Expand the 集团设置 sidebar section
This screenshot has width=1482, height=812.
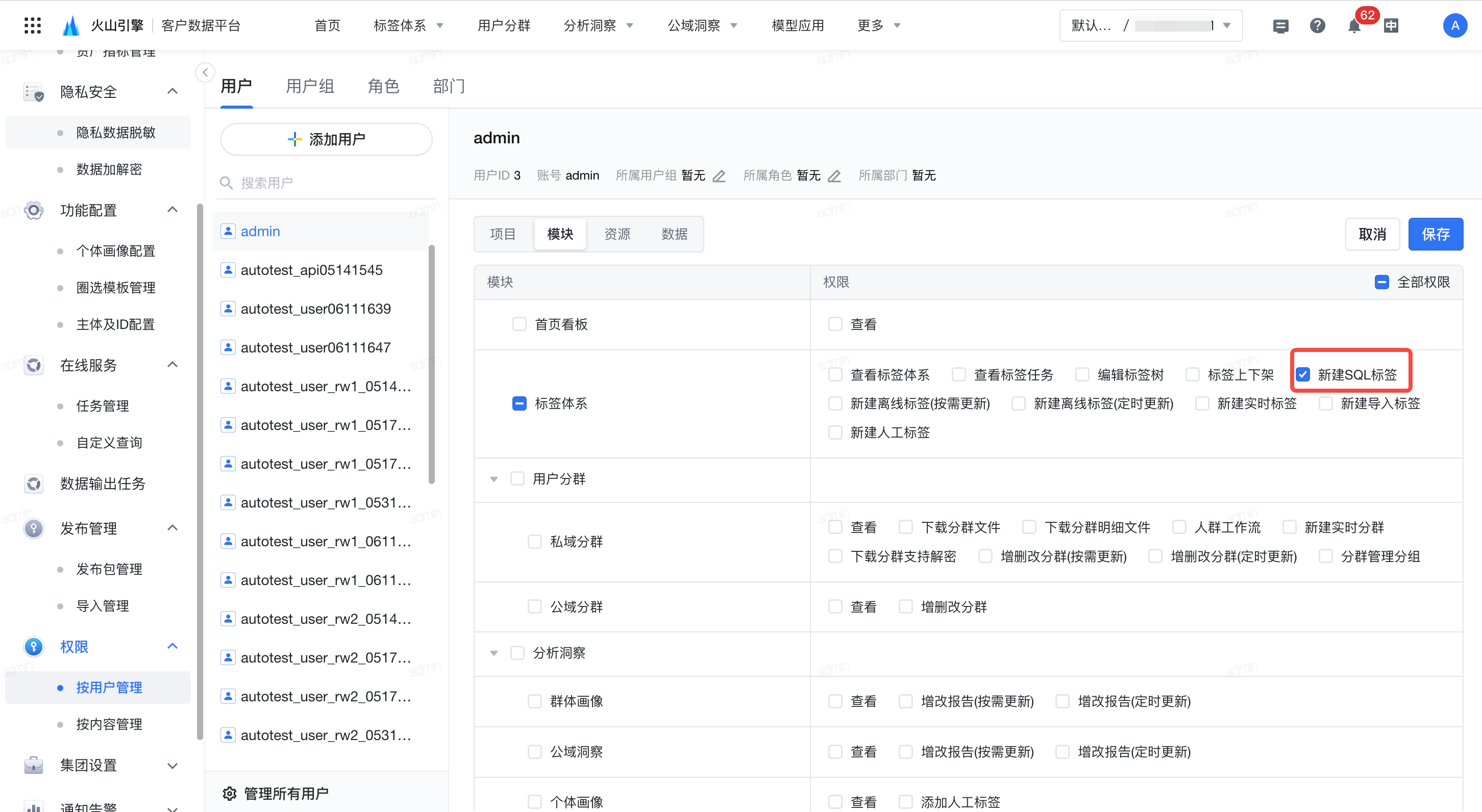pos(172,766)
